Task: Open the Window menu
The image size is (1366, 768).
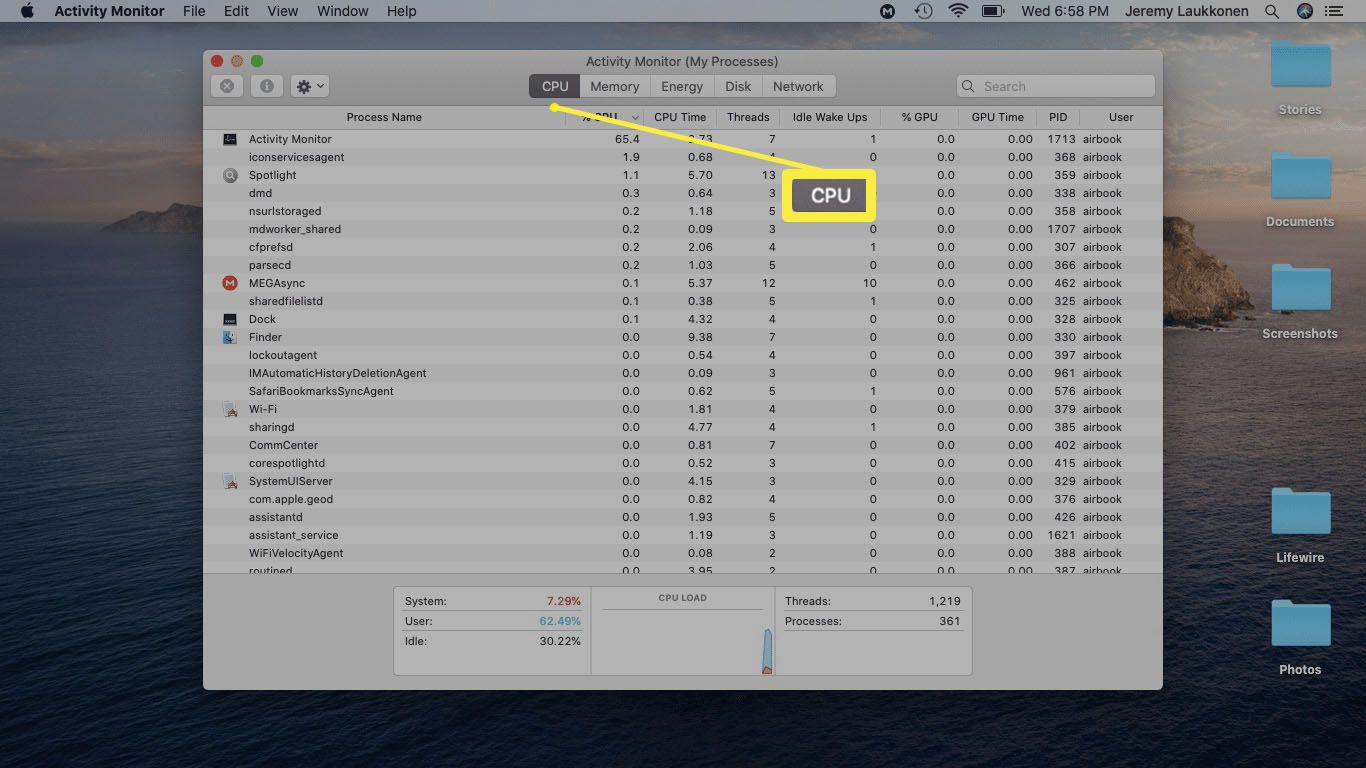Action: tap(343, 11)
